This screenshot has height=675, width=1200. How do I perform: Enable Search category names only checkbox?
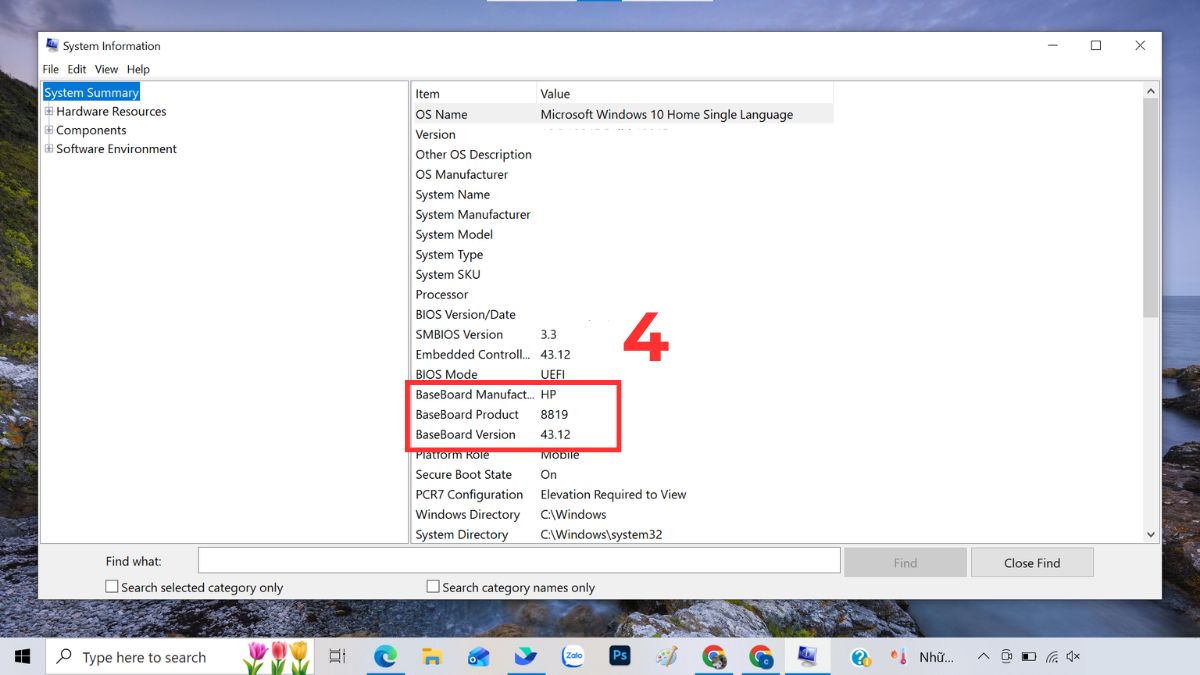433,587
